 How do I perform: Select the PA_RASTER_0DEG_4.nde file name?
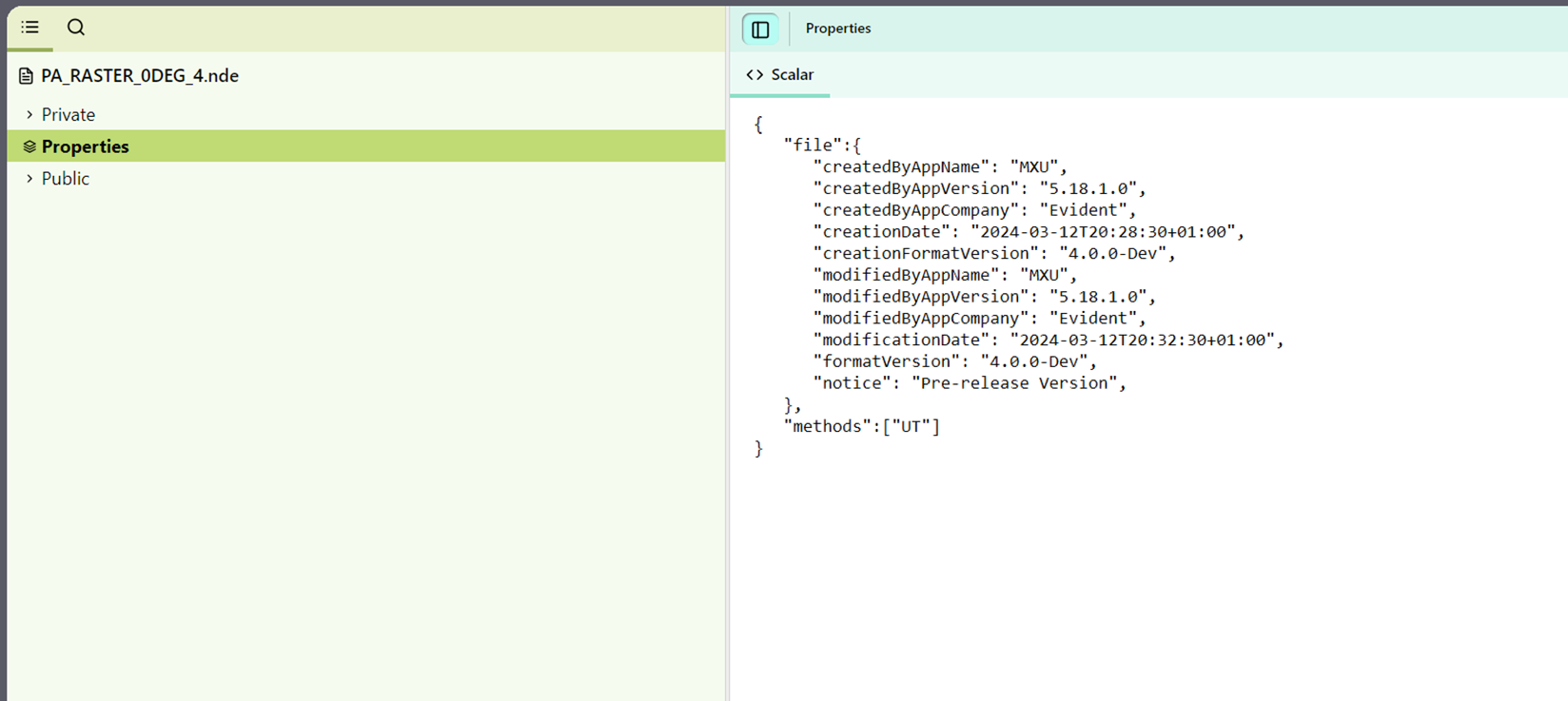(140, 76)
